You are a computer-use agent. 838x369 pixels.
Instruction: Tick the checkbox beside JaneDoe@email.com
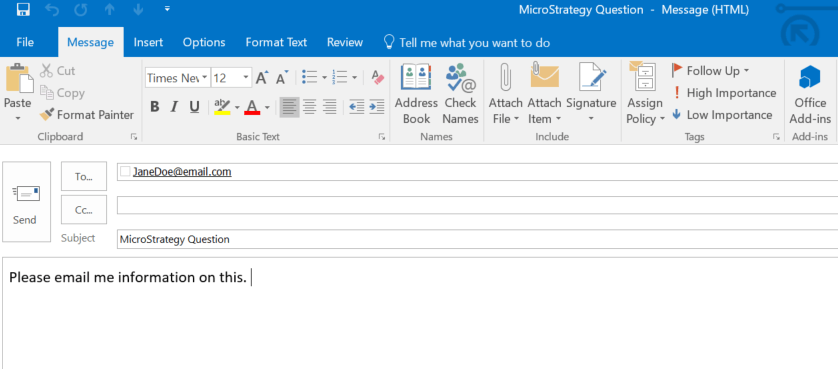(125, 172)
